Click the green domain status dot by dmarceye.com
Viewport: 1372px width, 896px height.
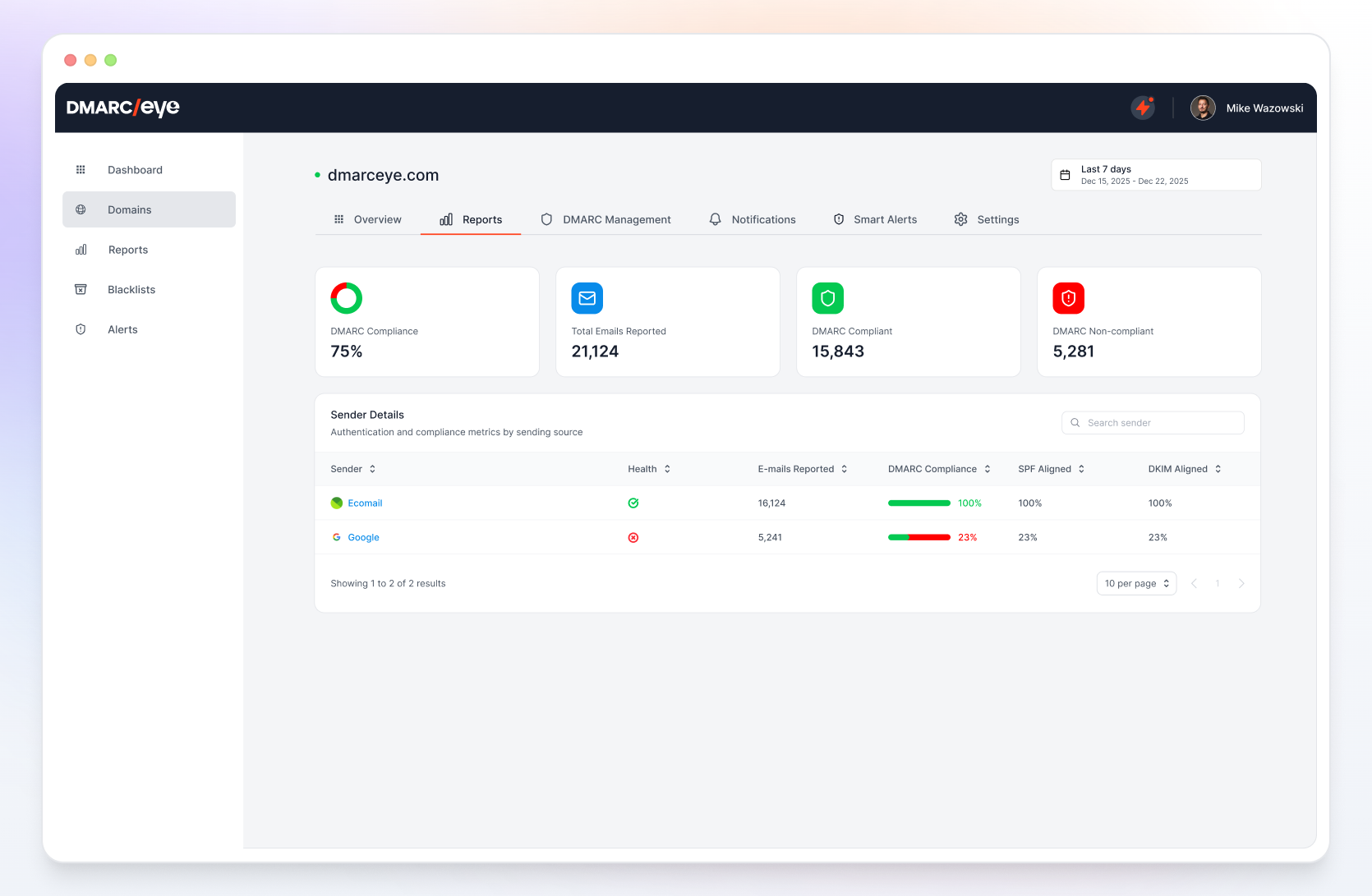[x=317, y=175]
